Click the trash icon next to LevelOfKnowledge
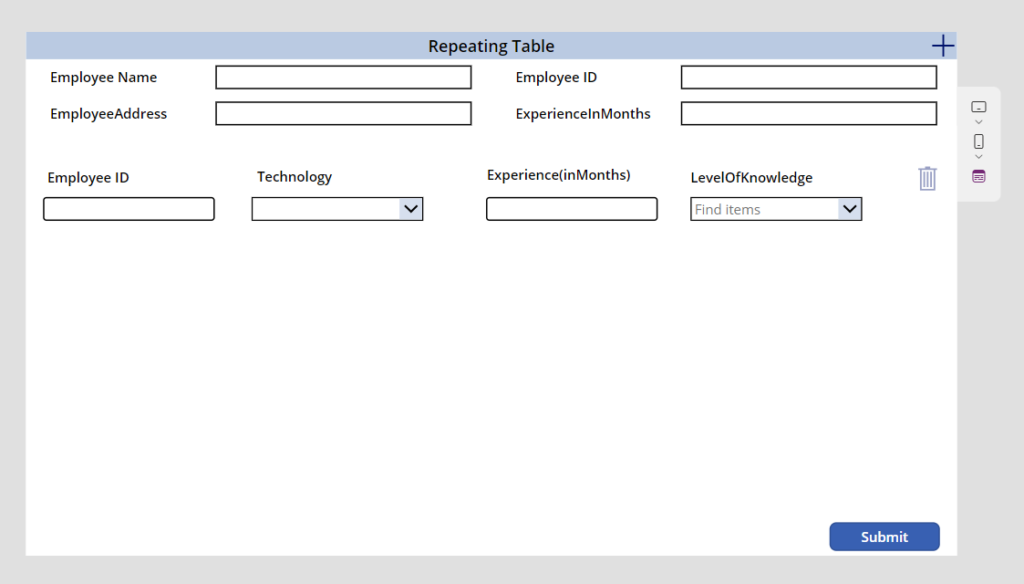 click(x=927, y=177)
